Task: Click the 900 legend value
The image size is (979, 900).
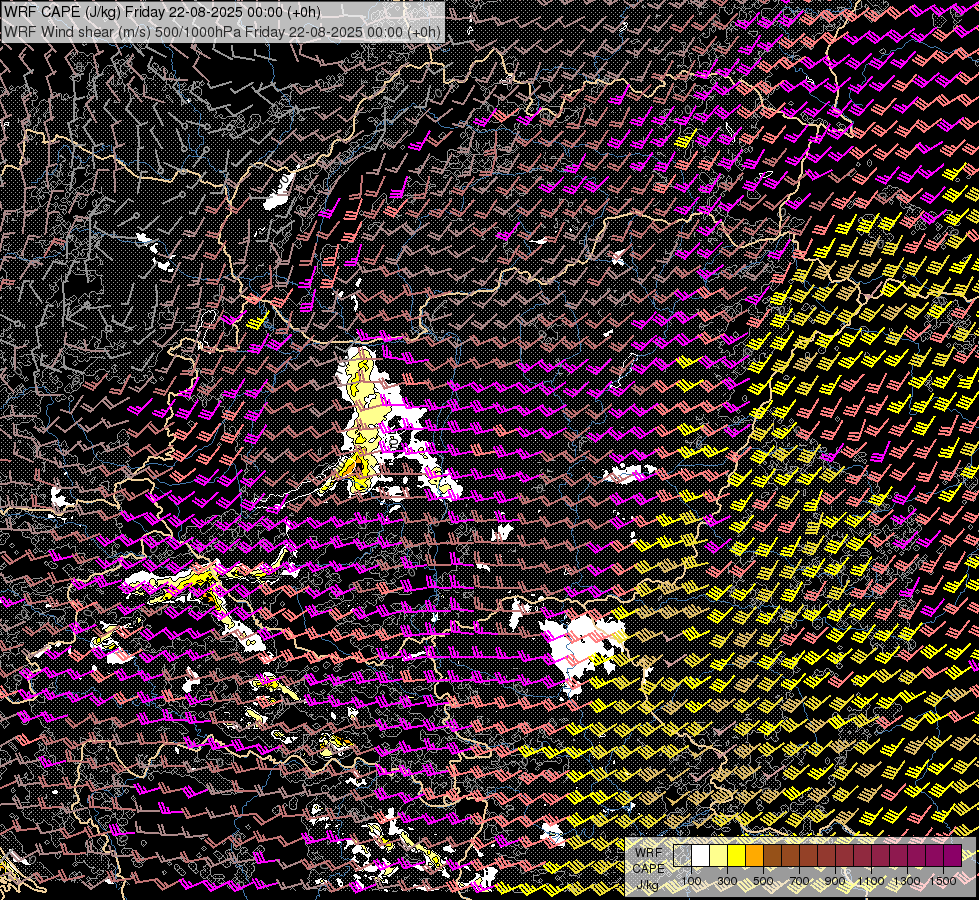Action: 835,881
